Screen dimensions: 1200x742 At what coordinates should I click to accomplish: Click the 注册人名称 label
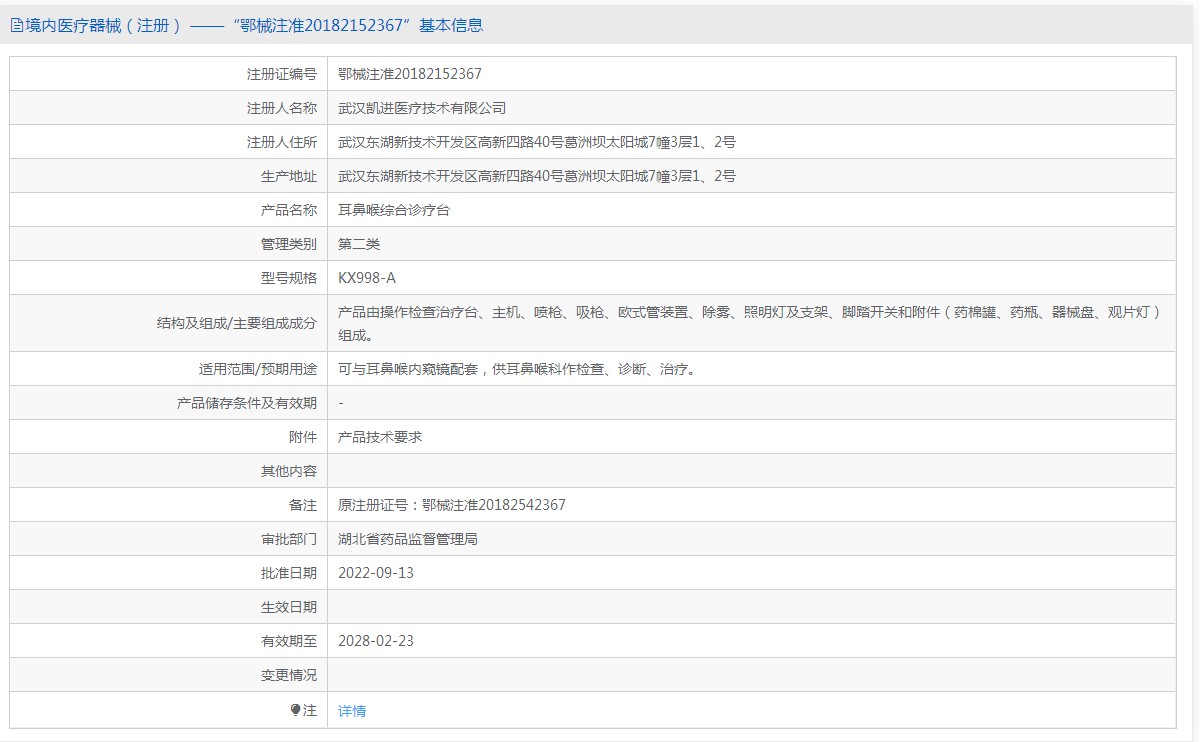click(x=282, y=108)
